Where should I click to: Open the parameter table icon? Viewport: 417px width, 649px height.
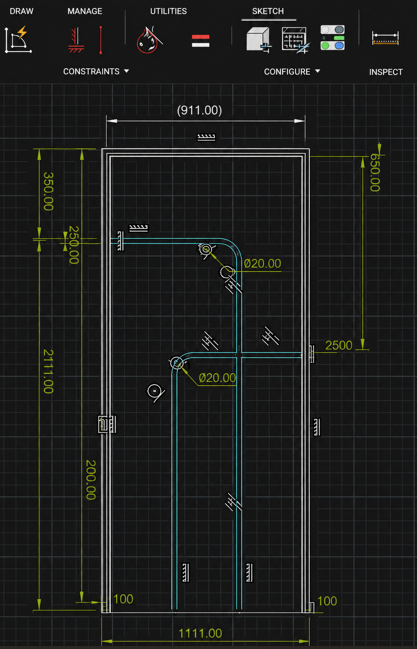point(295,40)
